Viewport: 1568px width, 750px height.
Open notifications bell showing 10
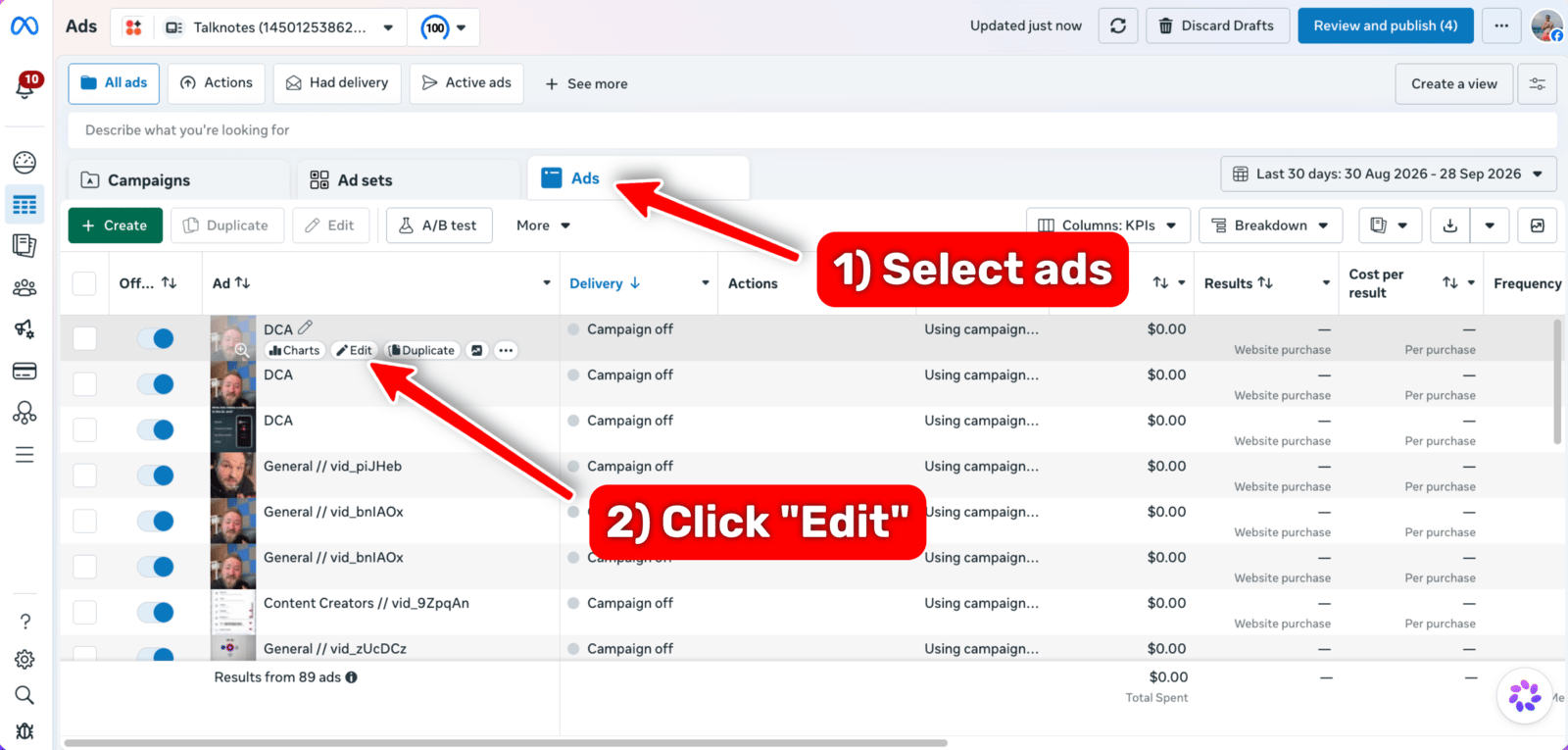click(25, 86)
